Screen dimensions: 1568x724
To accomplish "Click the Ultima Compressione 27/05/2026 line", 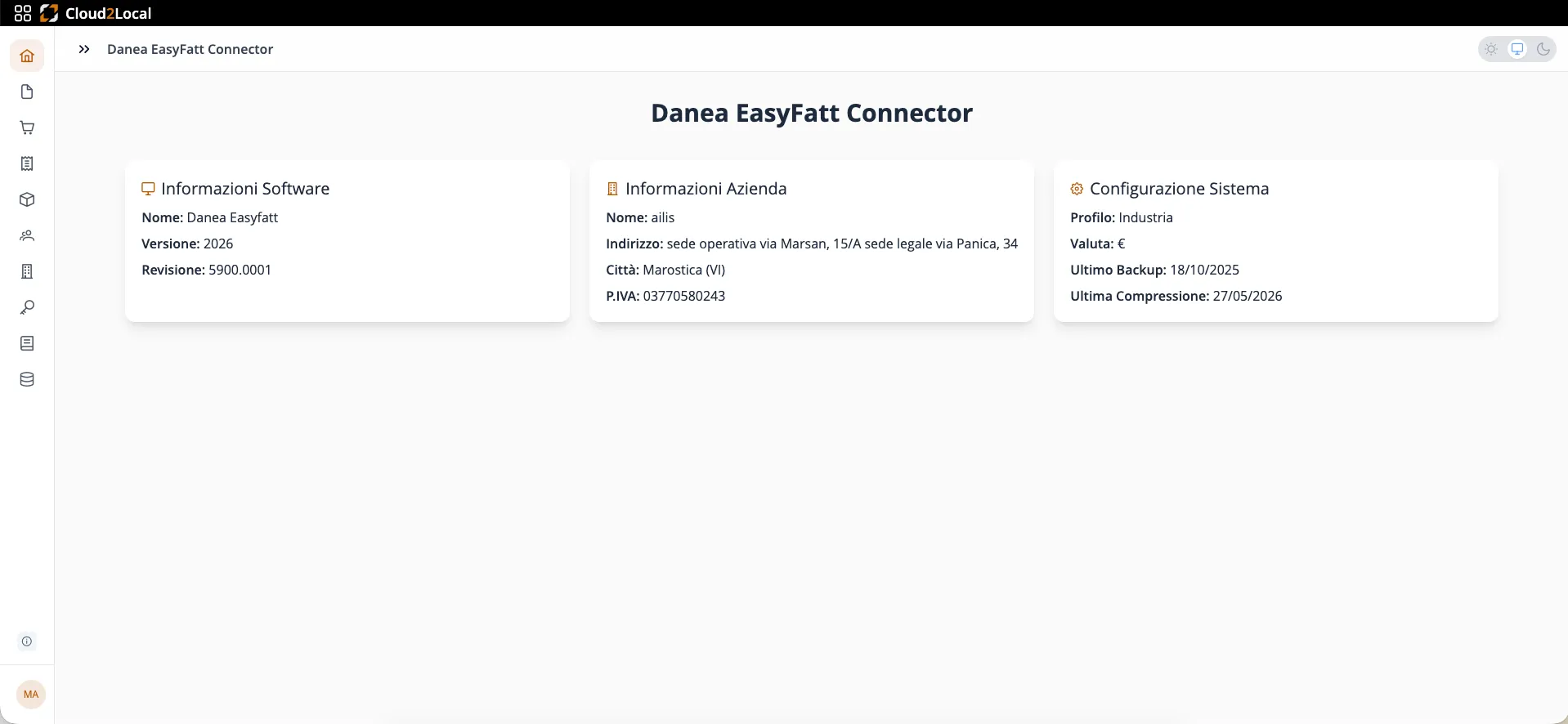I will click(x=1176, y=296).
